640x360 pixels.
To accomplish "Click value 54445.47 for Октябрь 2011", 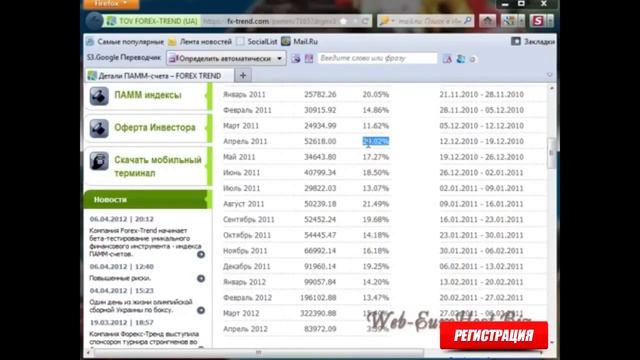I will pos(320,235).
